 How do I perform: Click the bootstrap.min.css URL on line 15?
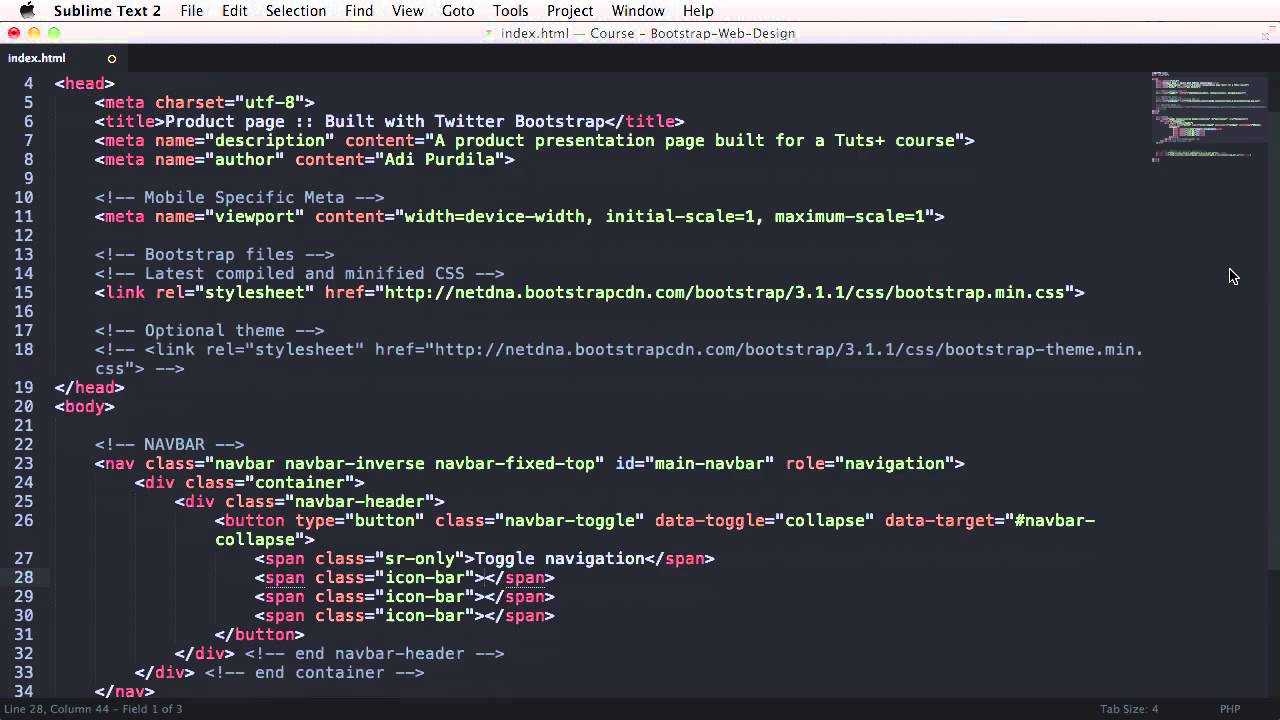(x=725, y=293)
